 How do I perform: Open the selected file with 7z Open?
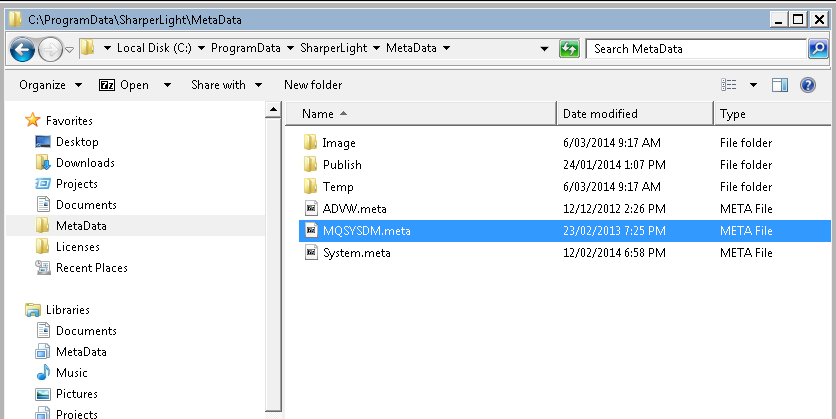124,85
